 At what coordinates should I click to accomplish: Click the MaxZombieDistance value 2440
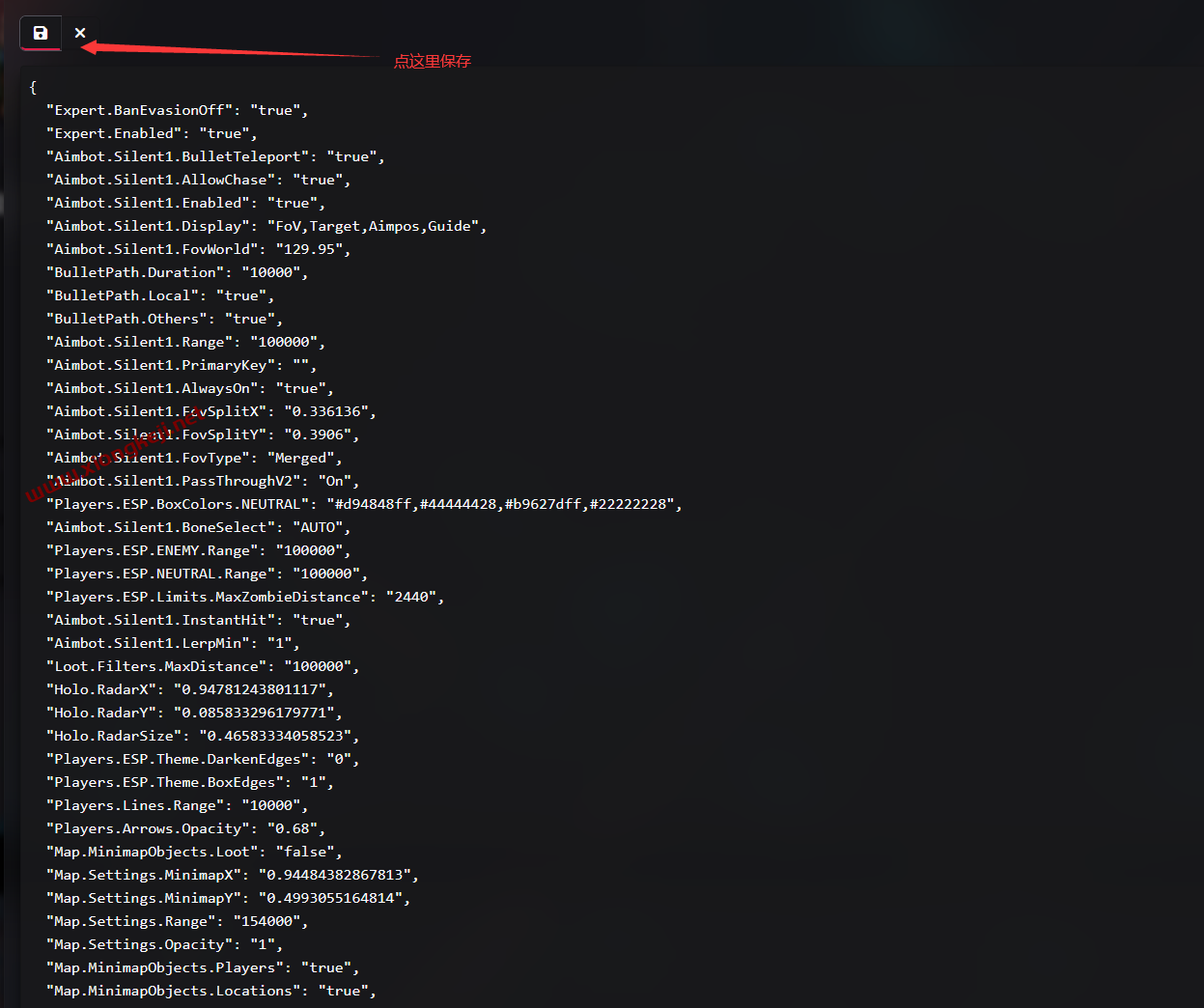[x=411, y=597]
